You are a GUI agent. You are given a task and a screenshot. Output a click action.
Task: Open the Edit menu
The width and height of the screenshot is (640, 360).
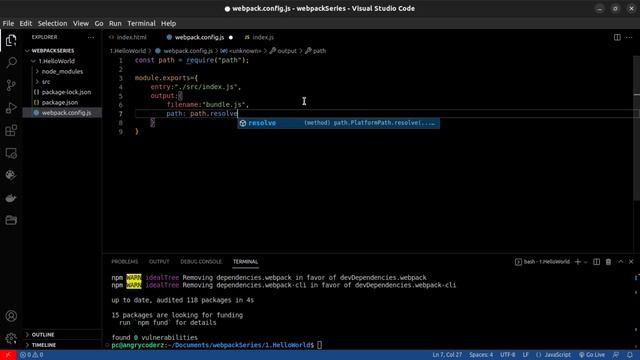pos(25,23)
